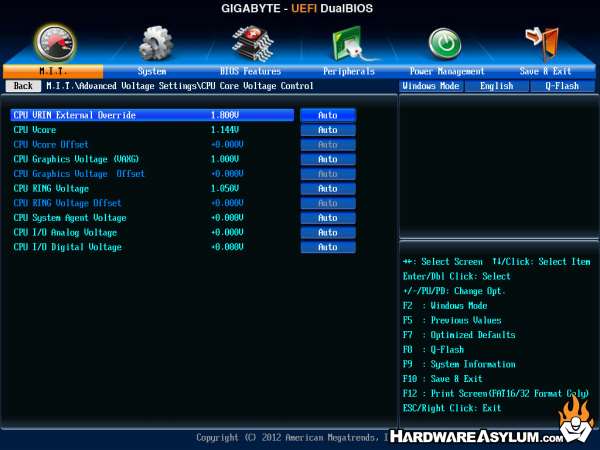Open Auto option for CPU I/O Analog Voltage
This screenshot has height=450, width=600.
pyautogui.click(x=328, y=233)
